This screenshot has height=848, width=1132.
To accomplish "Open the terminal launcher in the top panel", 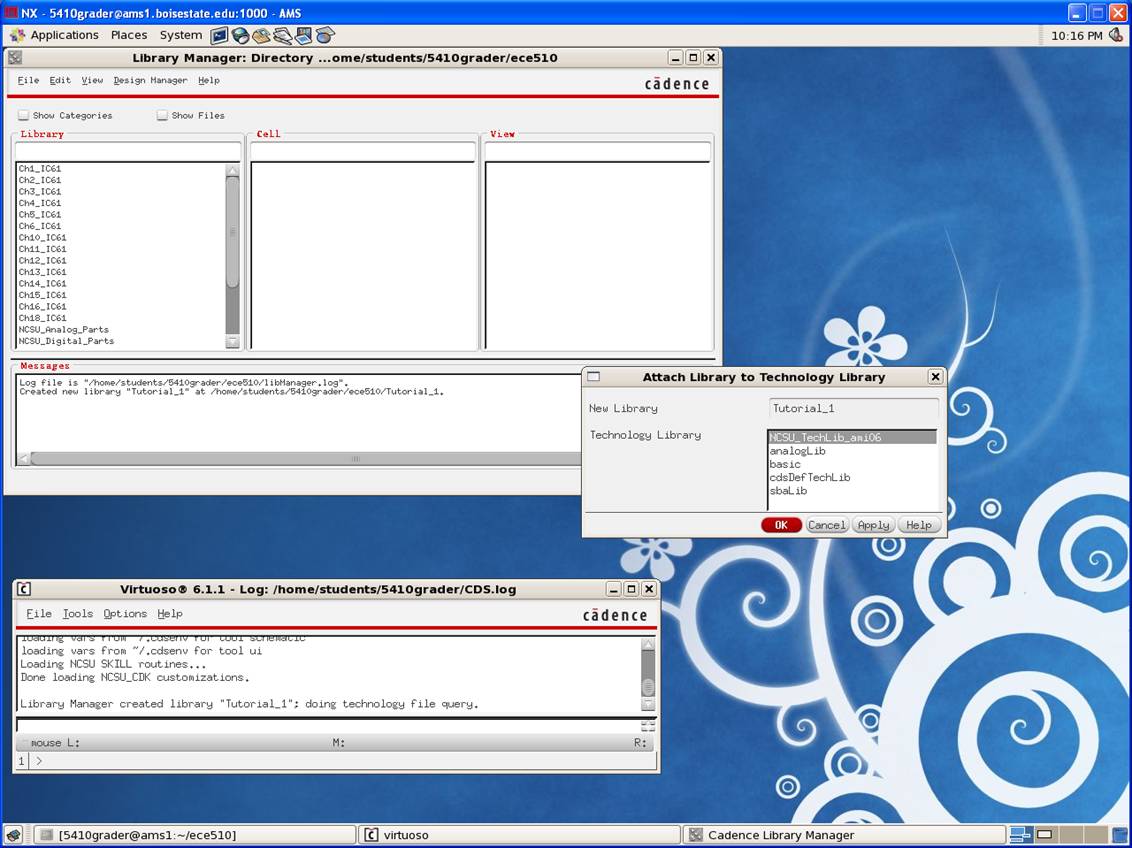I will click(x=220, y=35).
